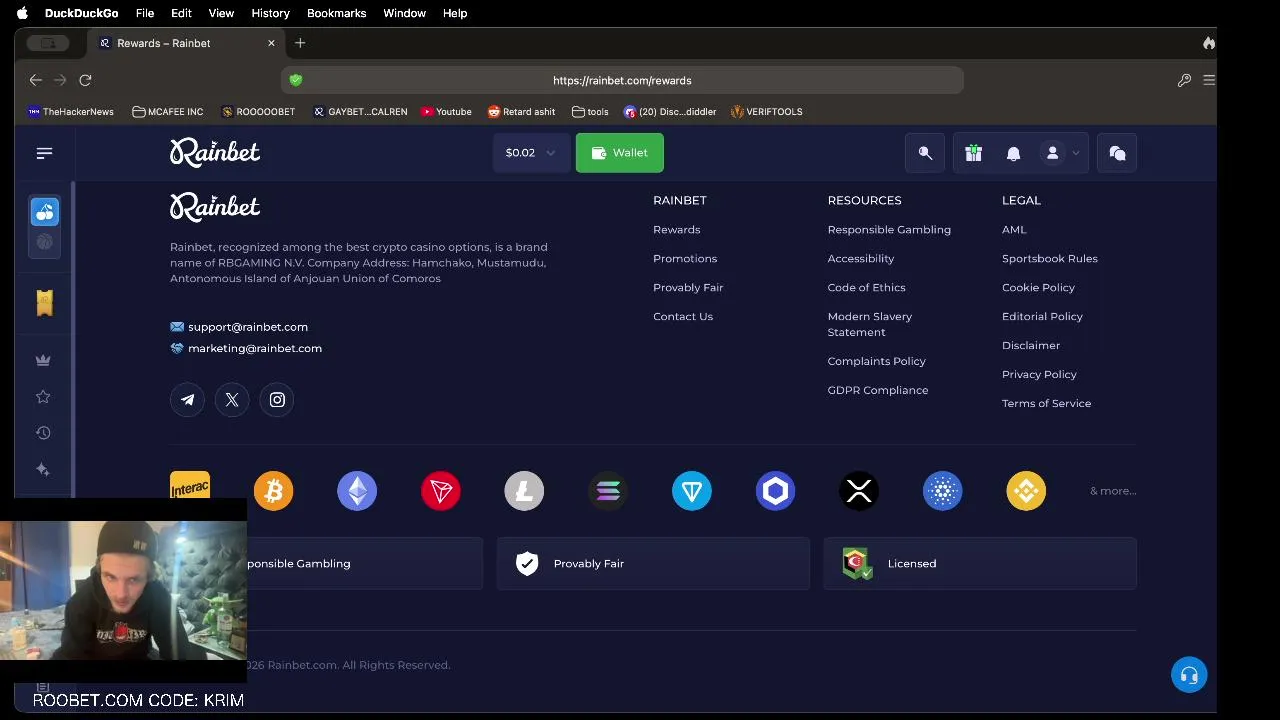The height and width of the screenshot is (720, 1280).
Task: Open the sparkle sidebar icon
Action: [43, 469]
